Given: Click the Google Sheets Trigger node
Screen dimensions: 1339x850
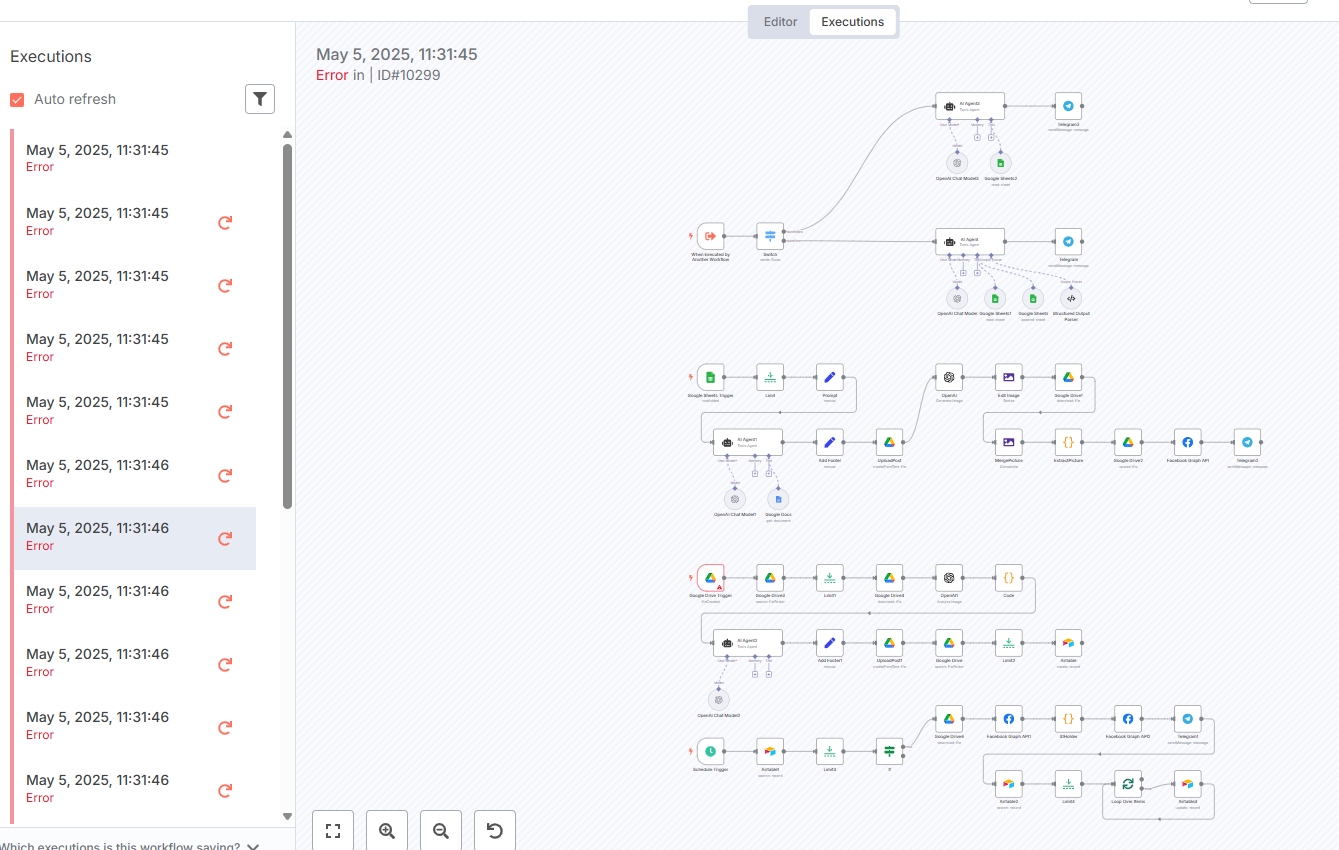Looking at the screenshot, I should pyautogui.click(x=710, y=377).
